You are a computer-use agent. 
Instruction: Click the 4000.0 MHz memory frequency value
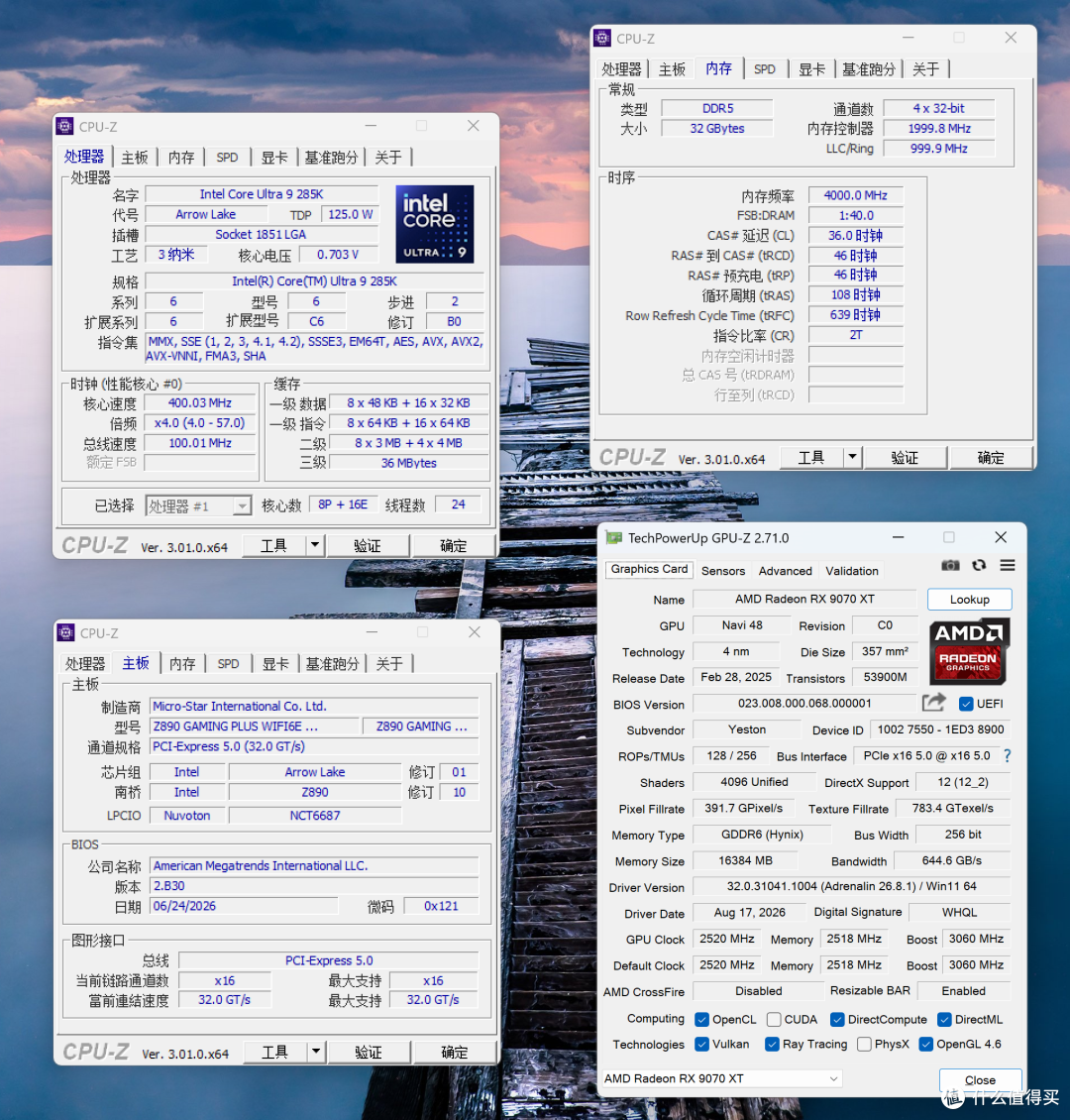(856, 195)
